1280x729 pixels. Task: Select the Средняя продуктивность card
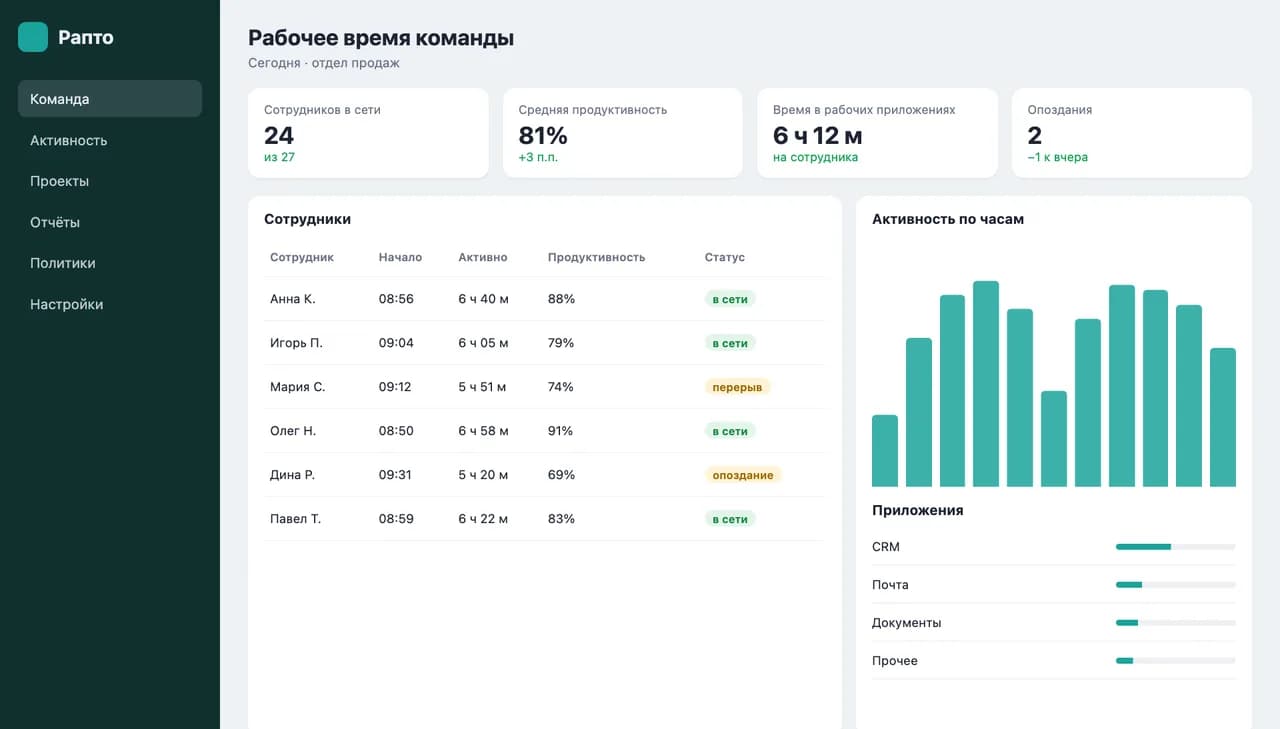pyautogui.click(x=623, y=133)
